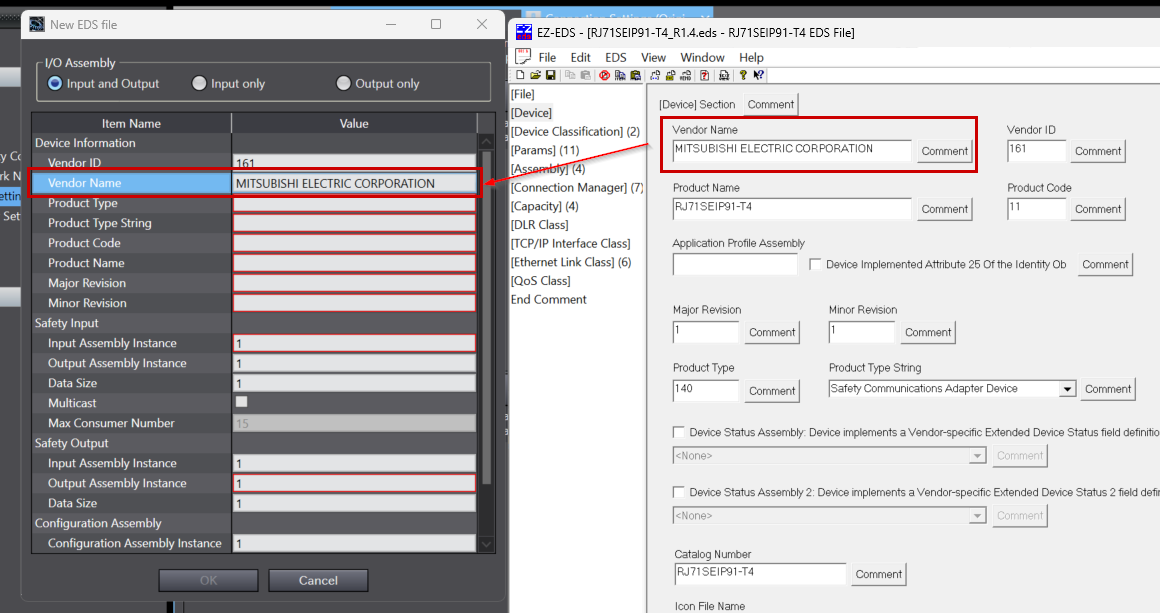Check Device Implemented Attribute 25 checkbox
This screenshot has width=1160, height=613.
[815, 264]
